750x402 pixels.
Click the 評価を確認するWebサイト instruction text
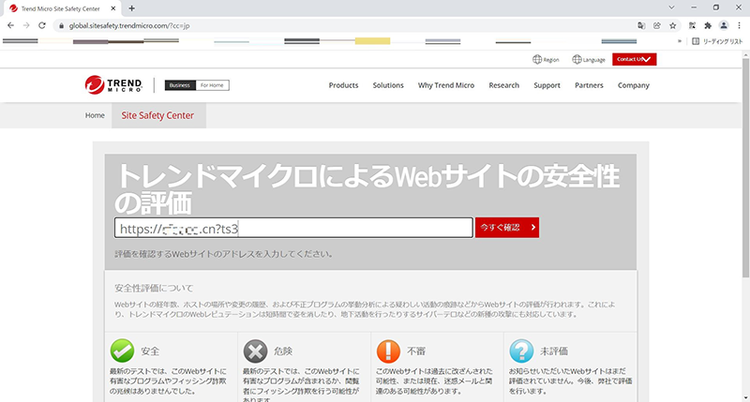coord(224,254)
